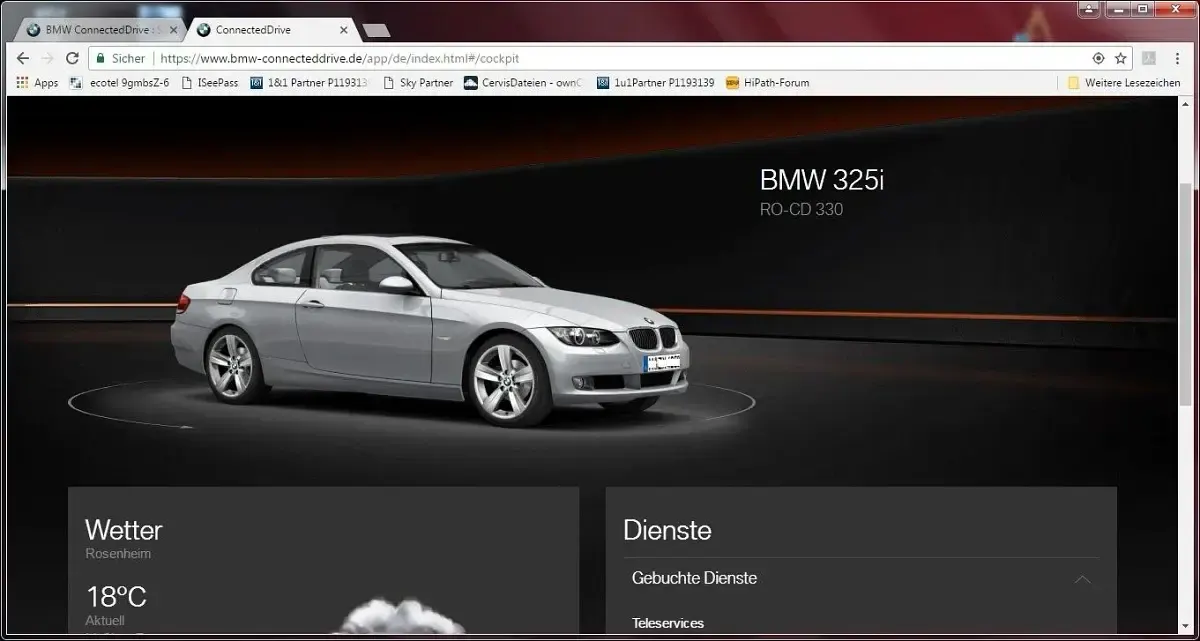Go back using the browser back arrow
Viewport: 1200px width, 641px height.
[23, 58]
